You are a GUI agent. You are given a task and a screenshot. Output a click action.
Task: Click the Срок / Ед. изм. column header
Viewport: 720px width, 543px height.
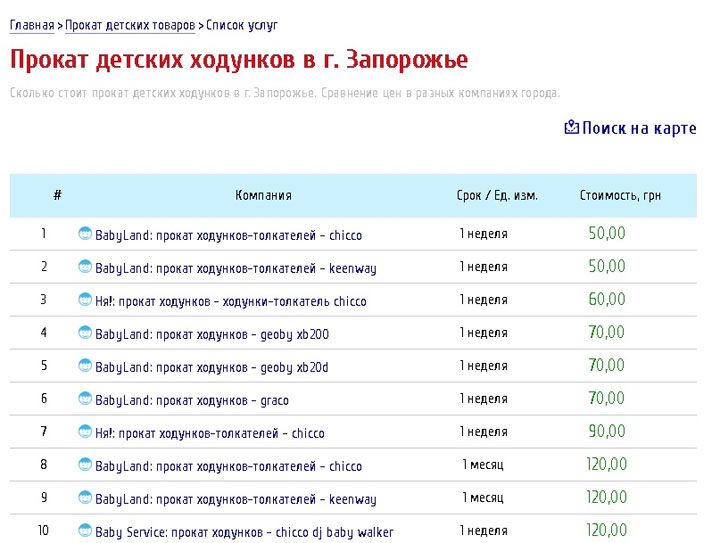pos(497,195)
